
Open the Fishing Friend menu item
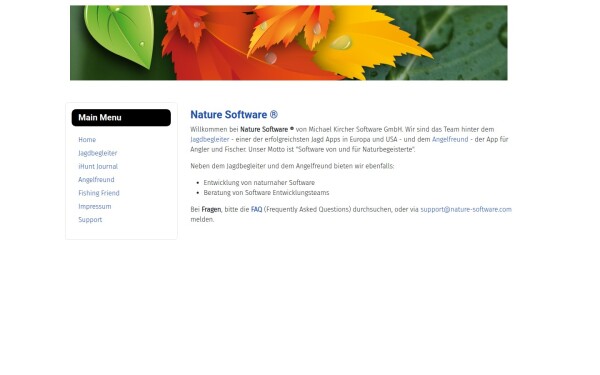point(99,193)
